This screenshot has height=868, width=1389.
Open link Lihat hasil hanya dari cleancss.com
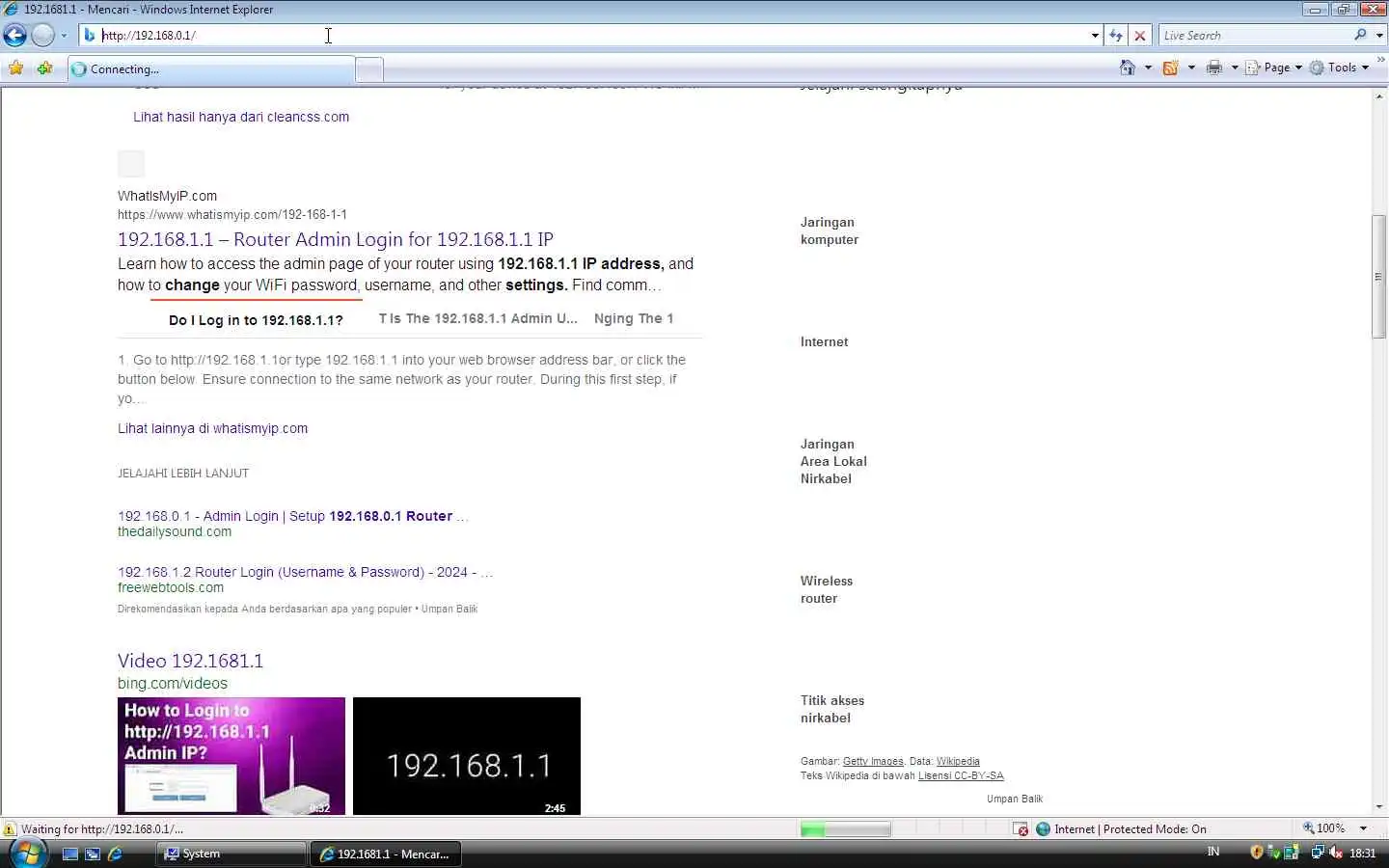(241, 117)
